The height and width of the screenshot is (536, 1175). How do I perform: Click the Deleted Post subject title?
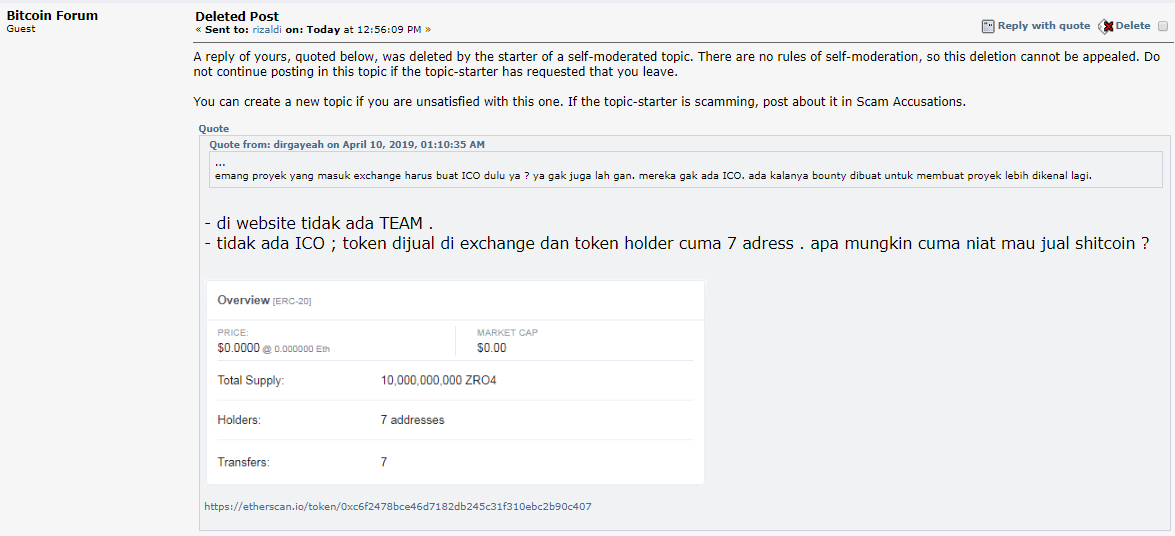point(238,16)
